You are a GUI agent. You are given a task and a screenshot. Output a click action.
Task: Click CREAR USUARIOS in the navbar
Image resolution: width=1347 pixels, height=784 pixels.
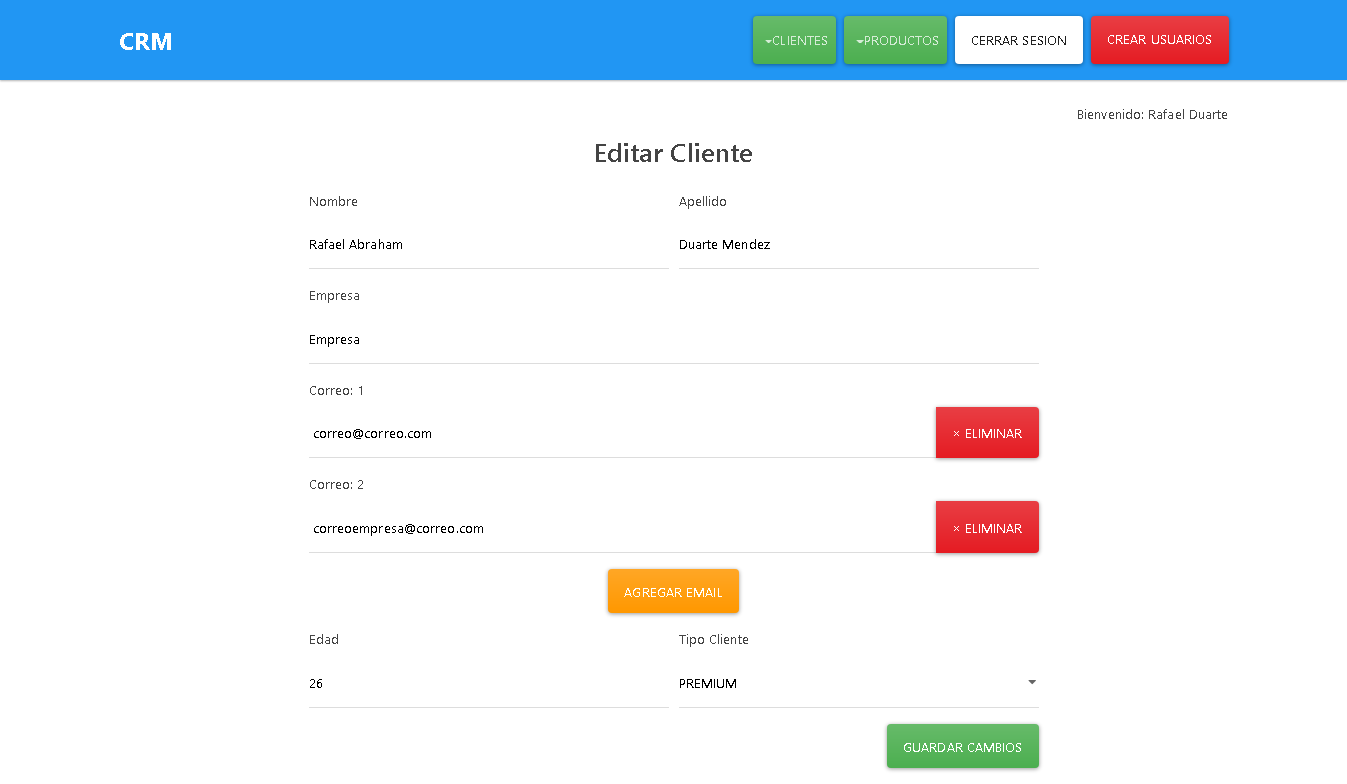[x=1160, y=40]
